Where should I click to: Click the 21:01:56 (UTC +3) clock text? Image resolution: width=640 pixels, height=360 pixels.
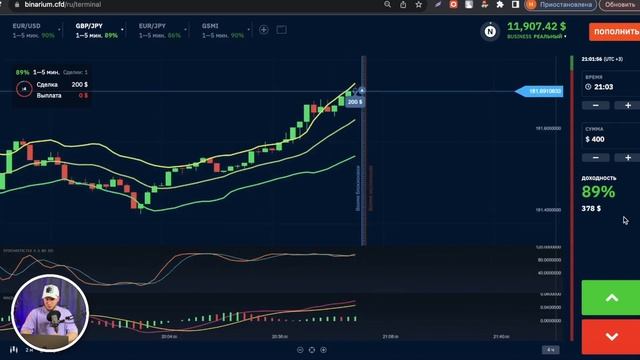[602, 59]
